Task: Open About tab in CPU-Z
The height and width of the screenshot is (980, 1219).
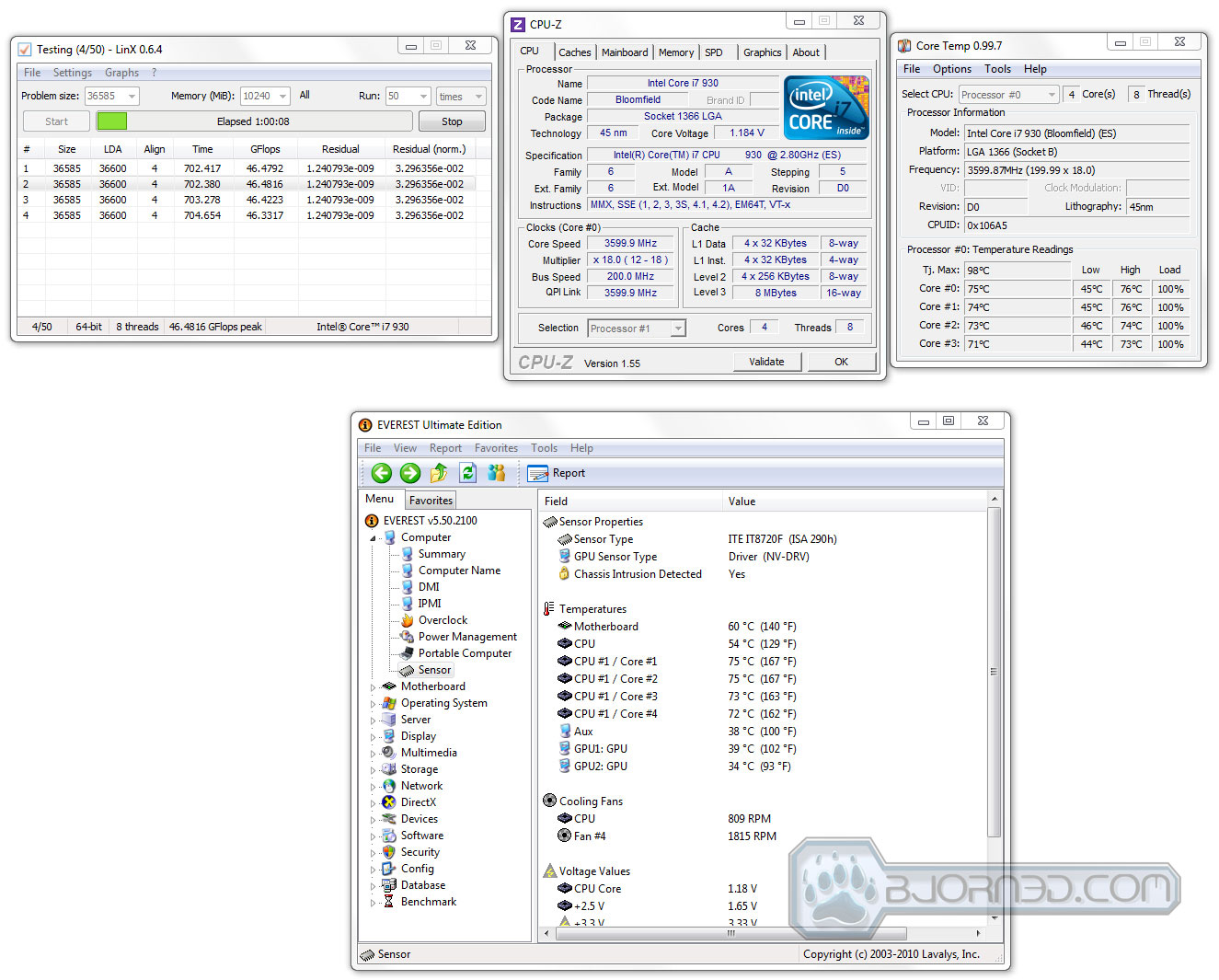Action: [806, 52]
